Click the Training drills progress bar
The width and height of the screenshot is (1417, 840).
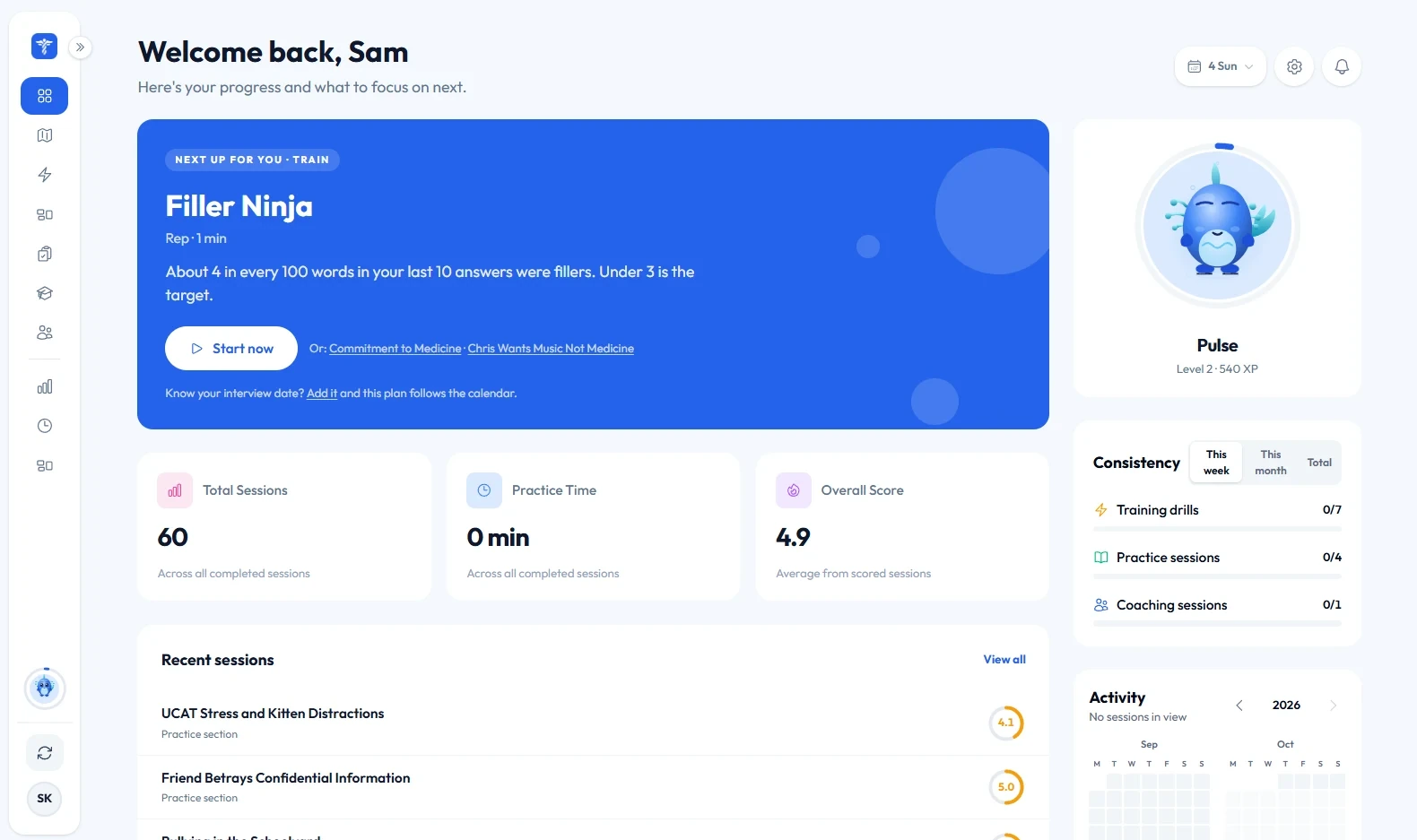1218,529
